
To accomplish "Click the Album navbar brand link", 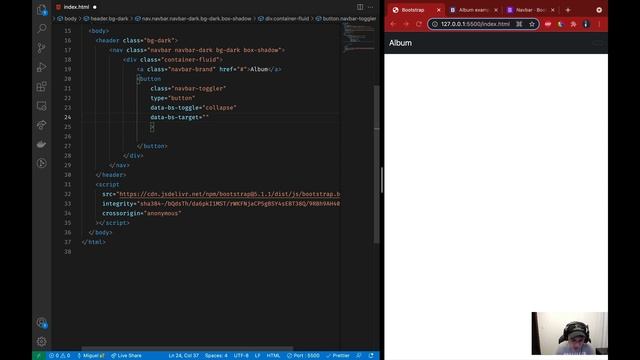I will 400,43.
